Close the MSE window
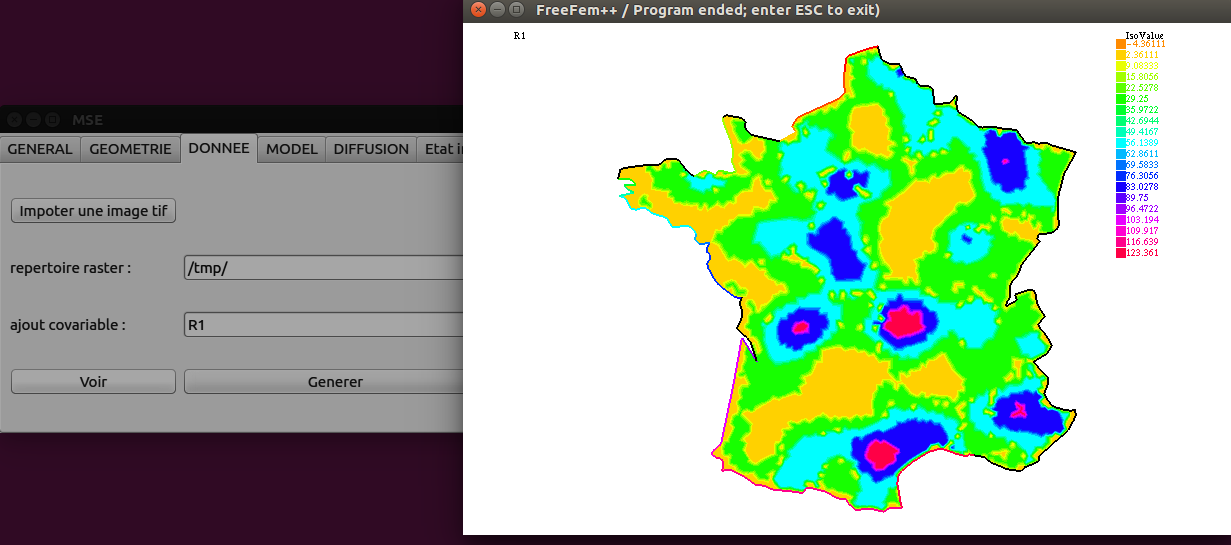Screen dimensions: 1231x545 coord(15,119)
